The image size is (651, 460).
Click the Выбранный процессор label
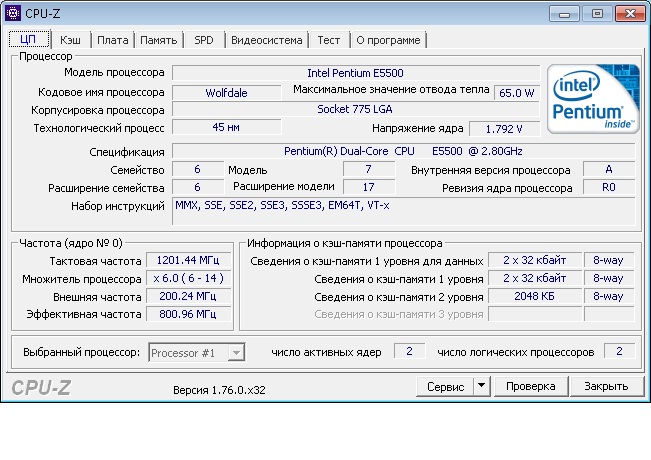81,352
